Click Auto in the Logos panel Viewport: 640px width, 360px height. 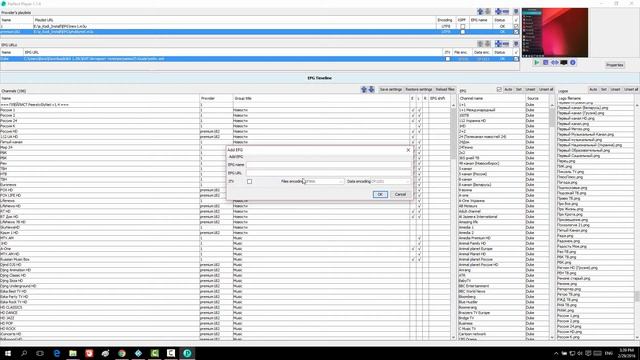pyautogui.click(x=593, y=89)
